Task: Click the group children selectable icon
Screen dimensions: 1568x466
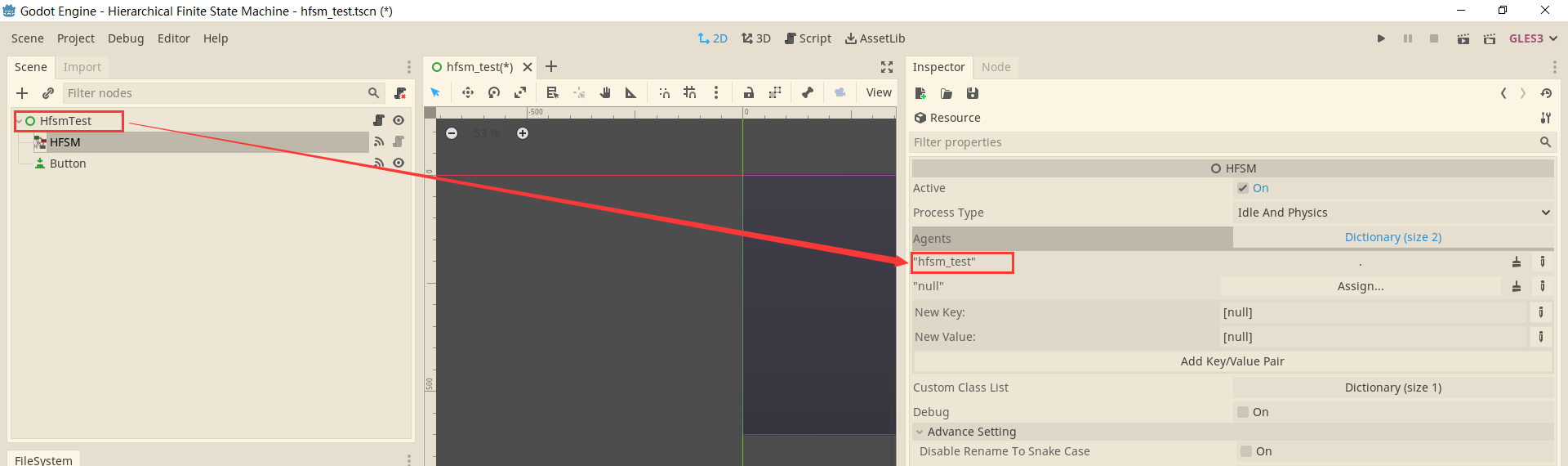Action: coord(775,92)
